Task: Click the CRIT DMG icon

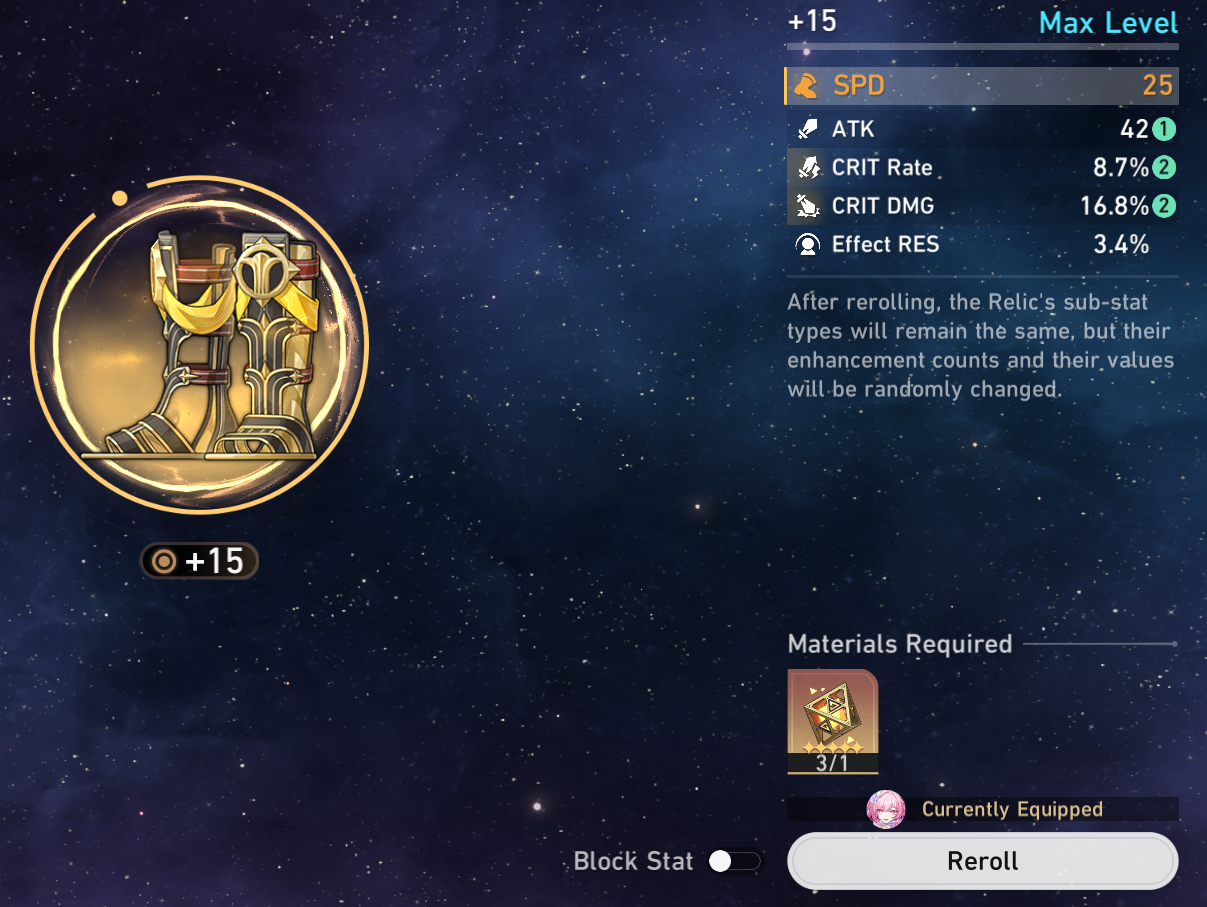Action: click(806, 206)
